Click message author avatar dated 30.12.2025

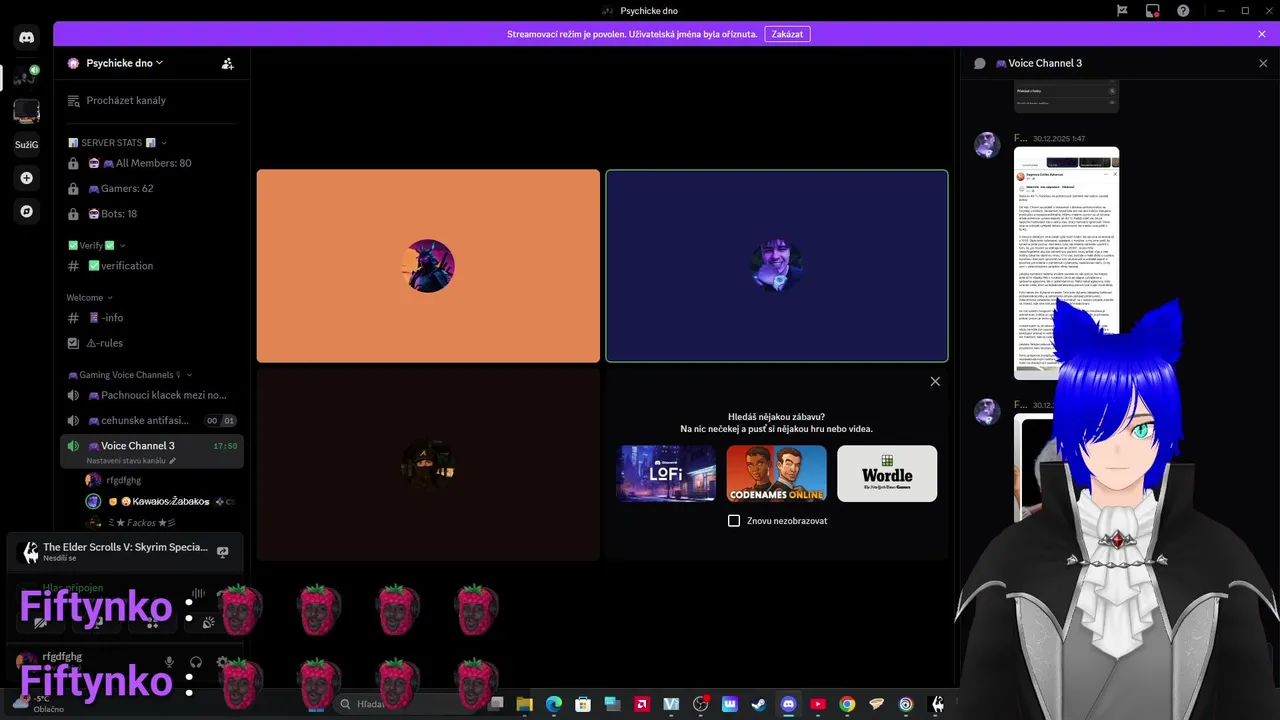point(987,144)
